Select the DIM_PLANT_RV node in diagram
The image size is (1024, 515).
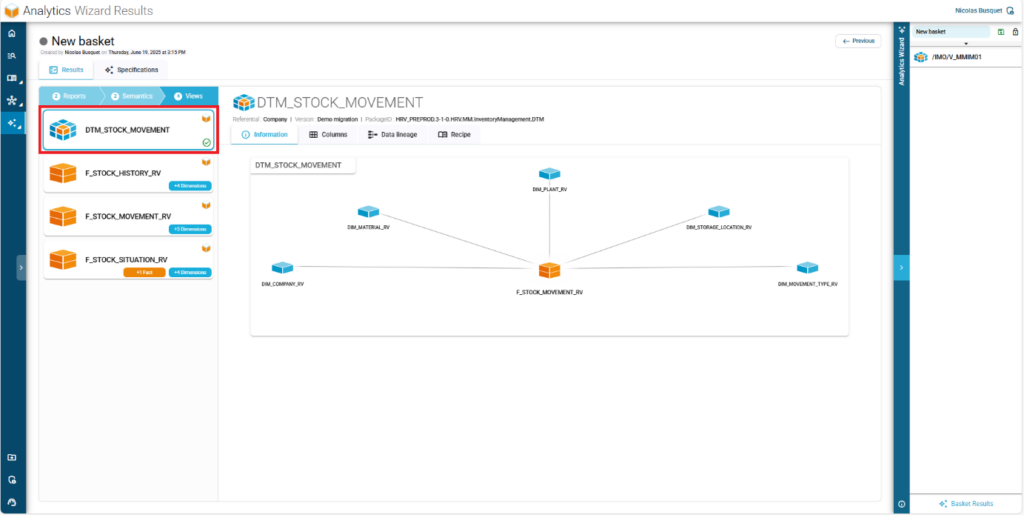[x=549, y=175]
